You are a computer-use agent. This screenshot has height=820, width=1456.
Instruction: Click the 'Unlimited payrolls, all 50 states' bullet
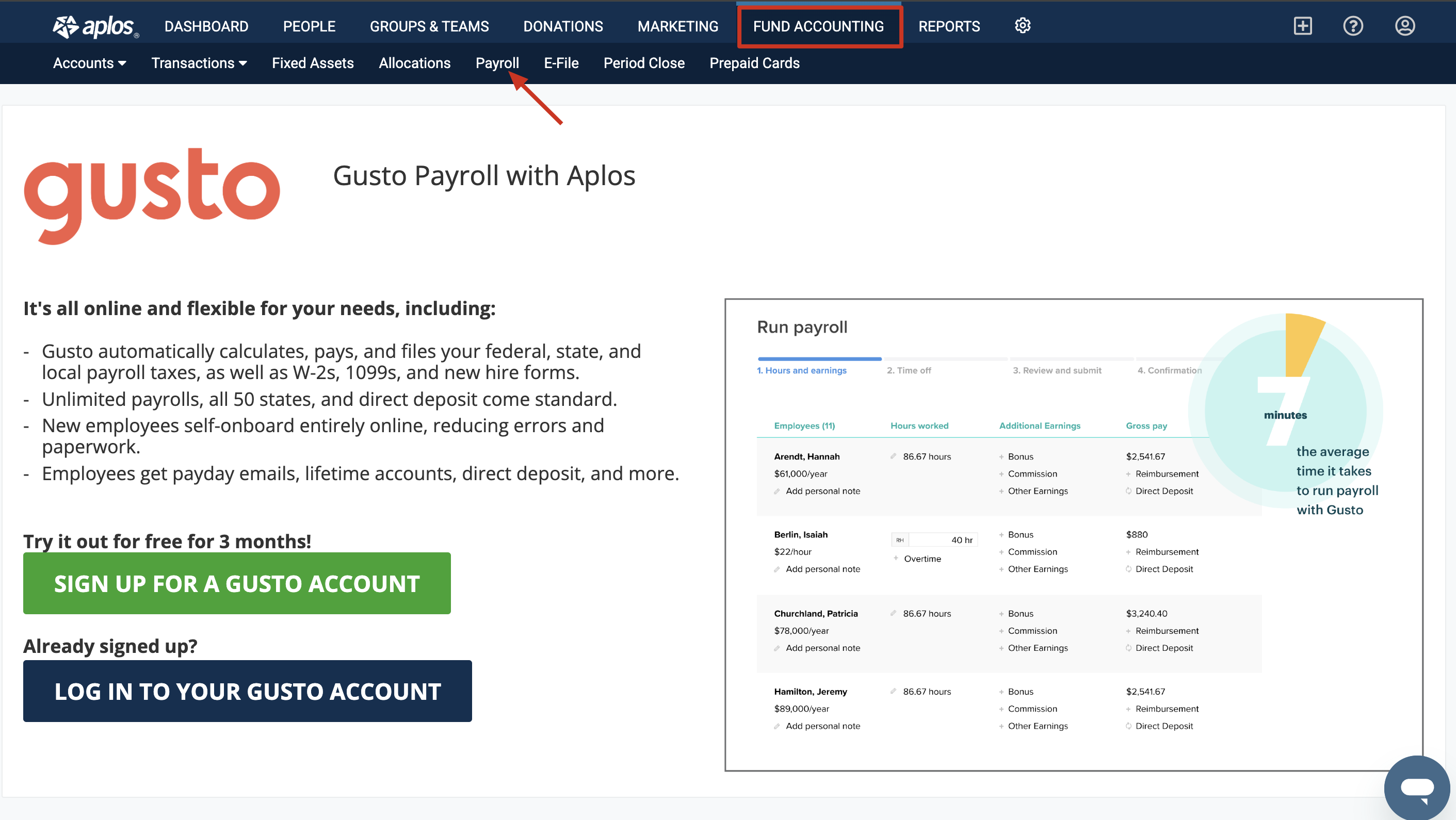tap(329, 400)
